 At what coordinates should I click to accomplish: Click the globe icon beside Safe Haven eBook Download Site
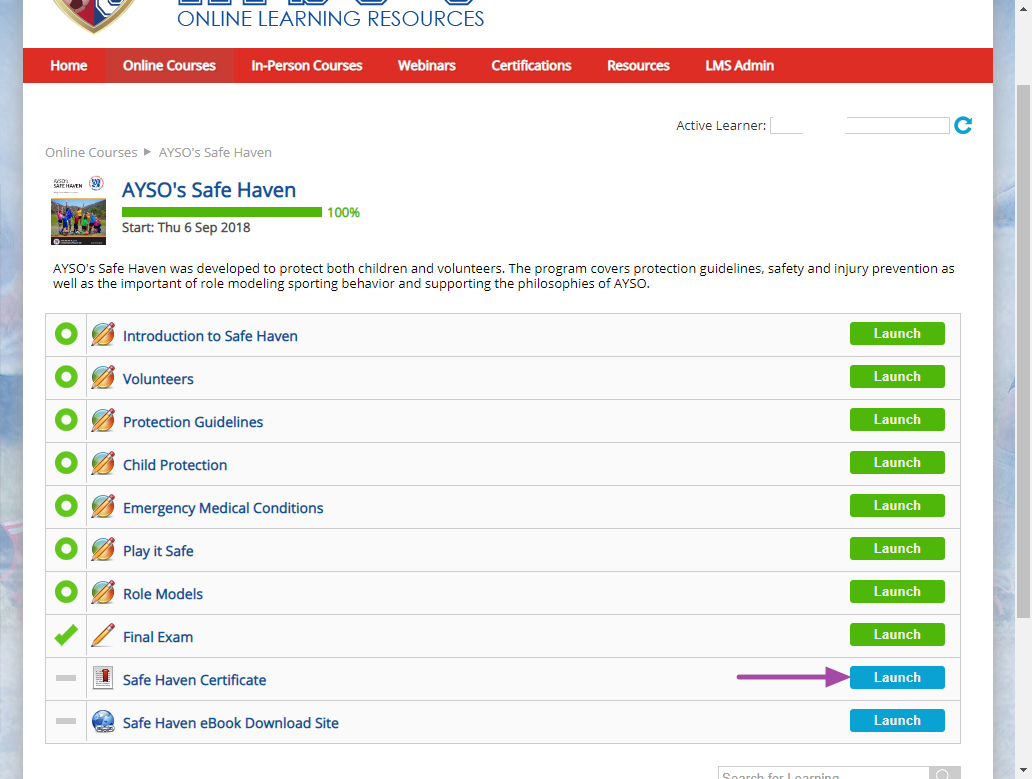[x=102, y=720]
